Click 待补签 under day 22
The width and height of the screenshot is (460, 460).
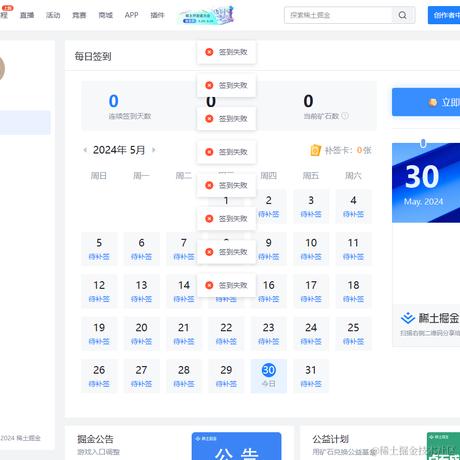[x=226, y=341]
